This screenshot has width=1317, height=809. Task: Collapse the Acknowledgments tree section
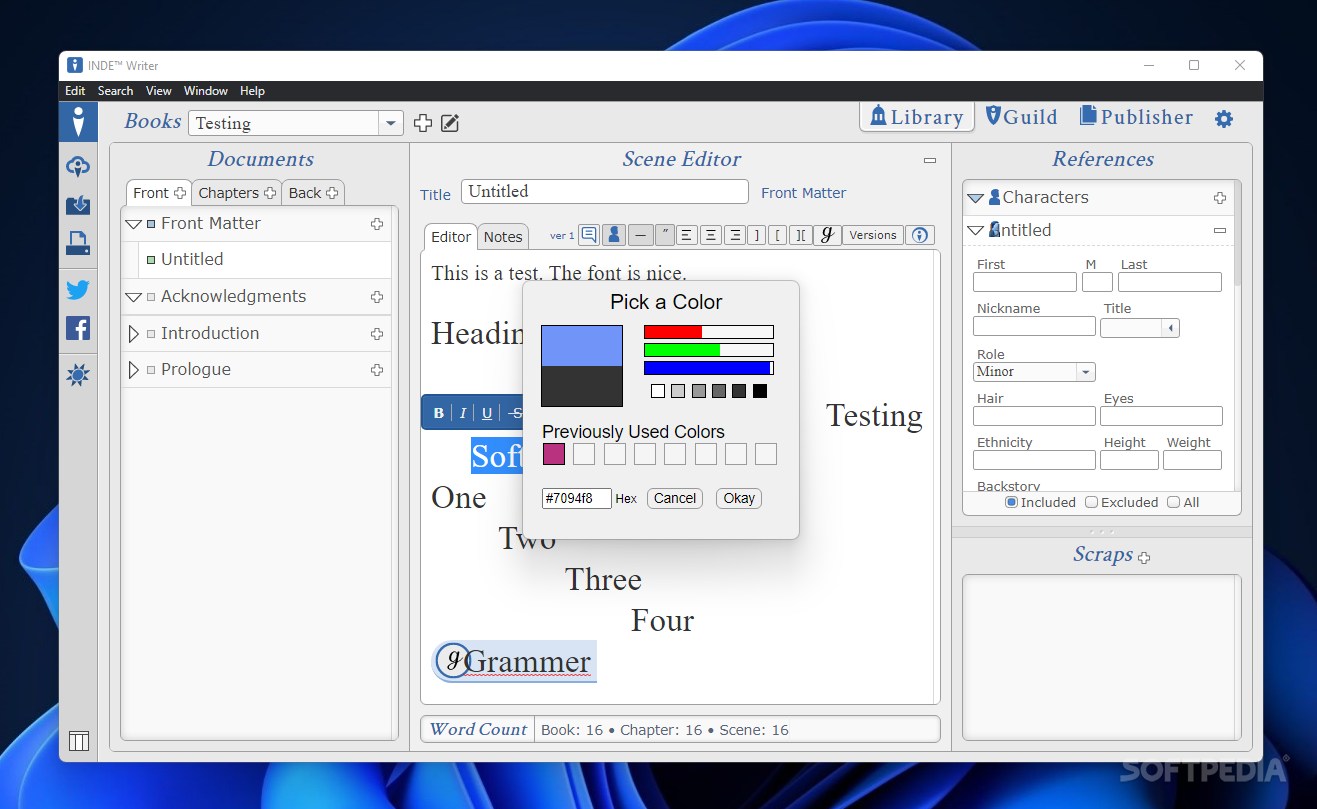[x=133, y=297]
